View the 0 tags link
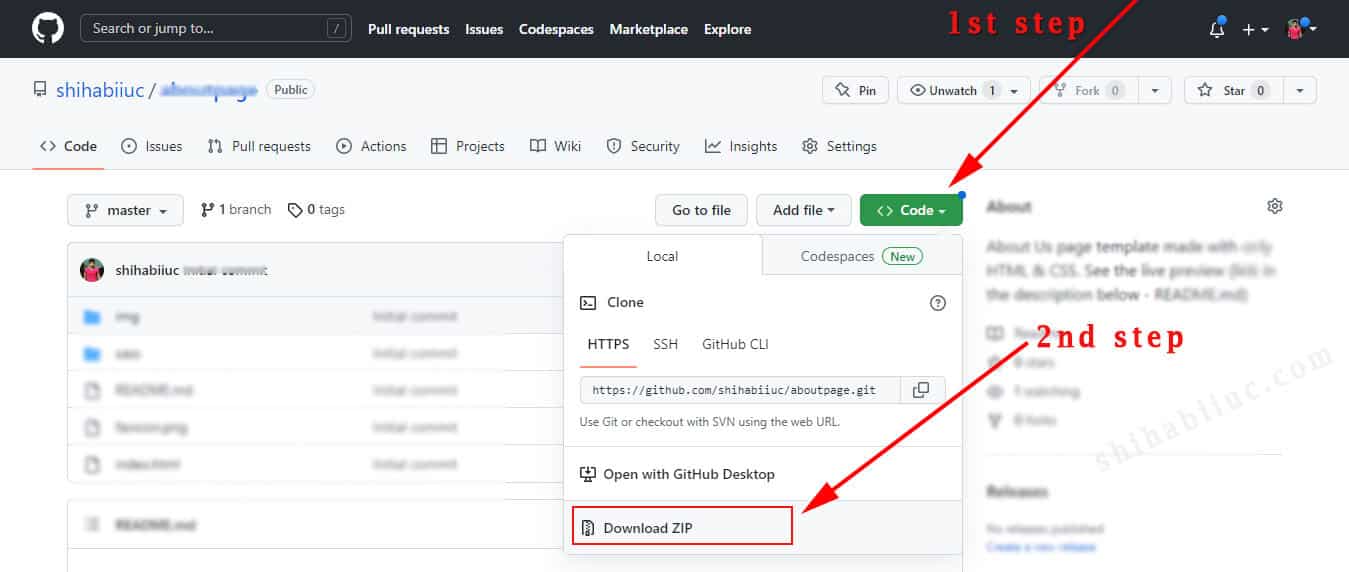 (x=316, y=210)
